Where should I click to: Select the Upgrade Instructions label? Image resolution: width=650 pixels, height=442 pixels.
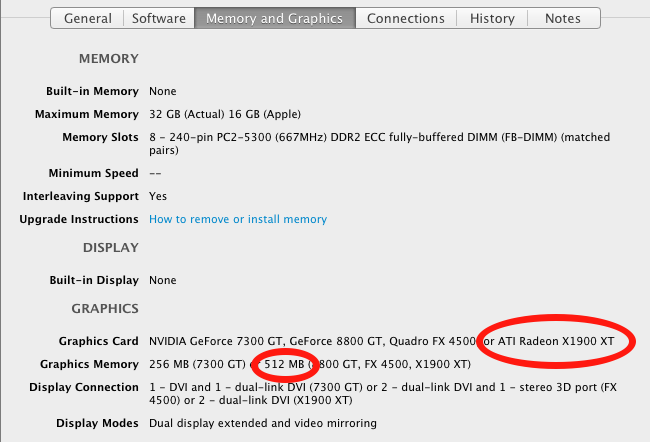coord(79,219)
